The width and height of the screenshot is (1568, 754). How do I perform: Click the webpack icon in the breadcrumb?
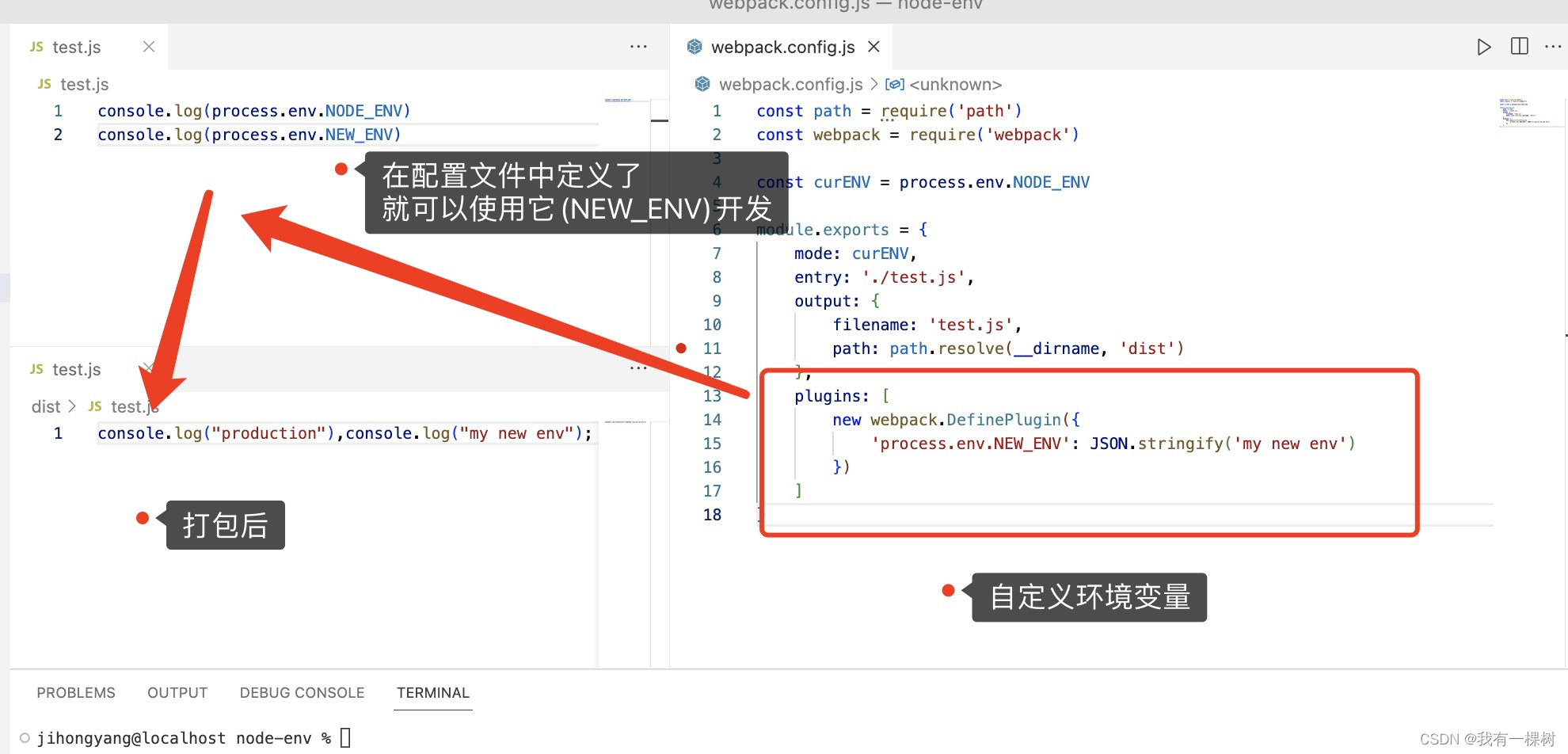(x=702, y=84)
